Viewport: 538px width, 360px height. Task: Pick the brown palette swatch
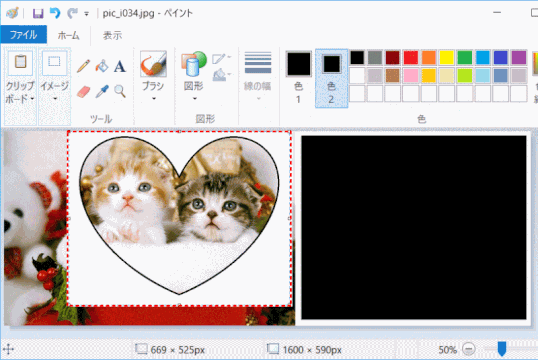coord(393,76)
